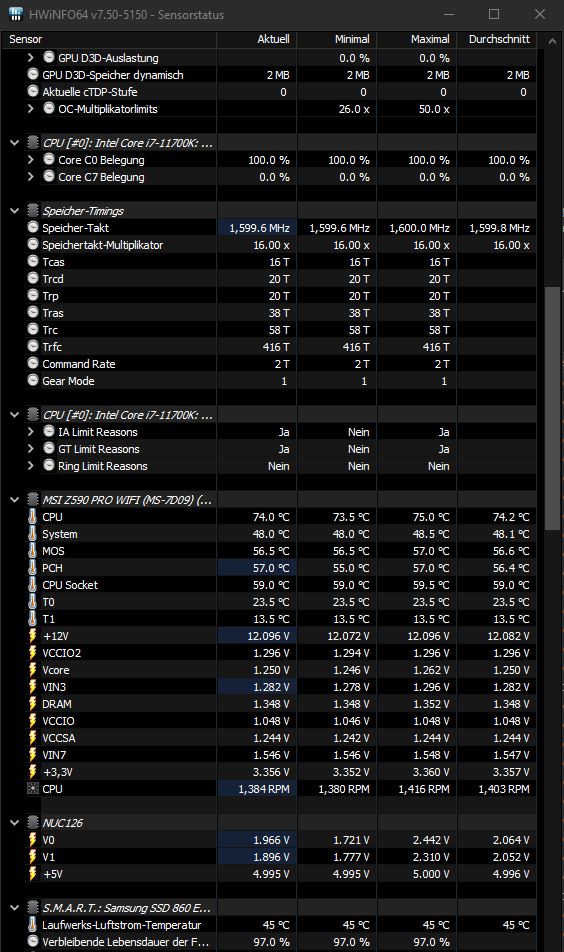The height and width of the screenshot is (952, 564).
Task: Click the icon beside Gear Mode
Action: coord(33,381)
